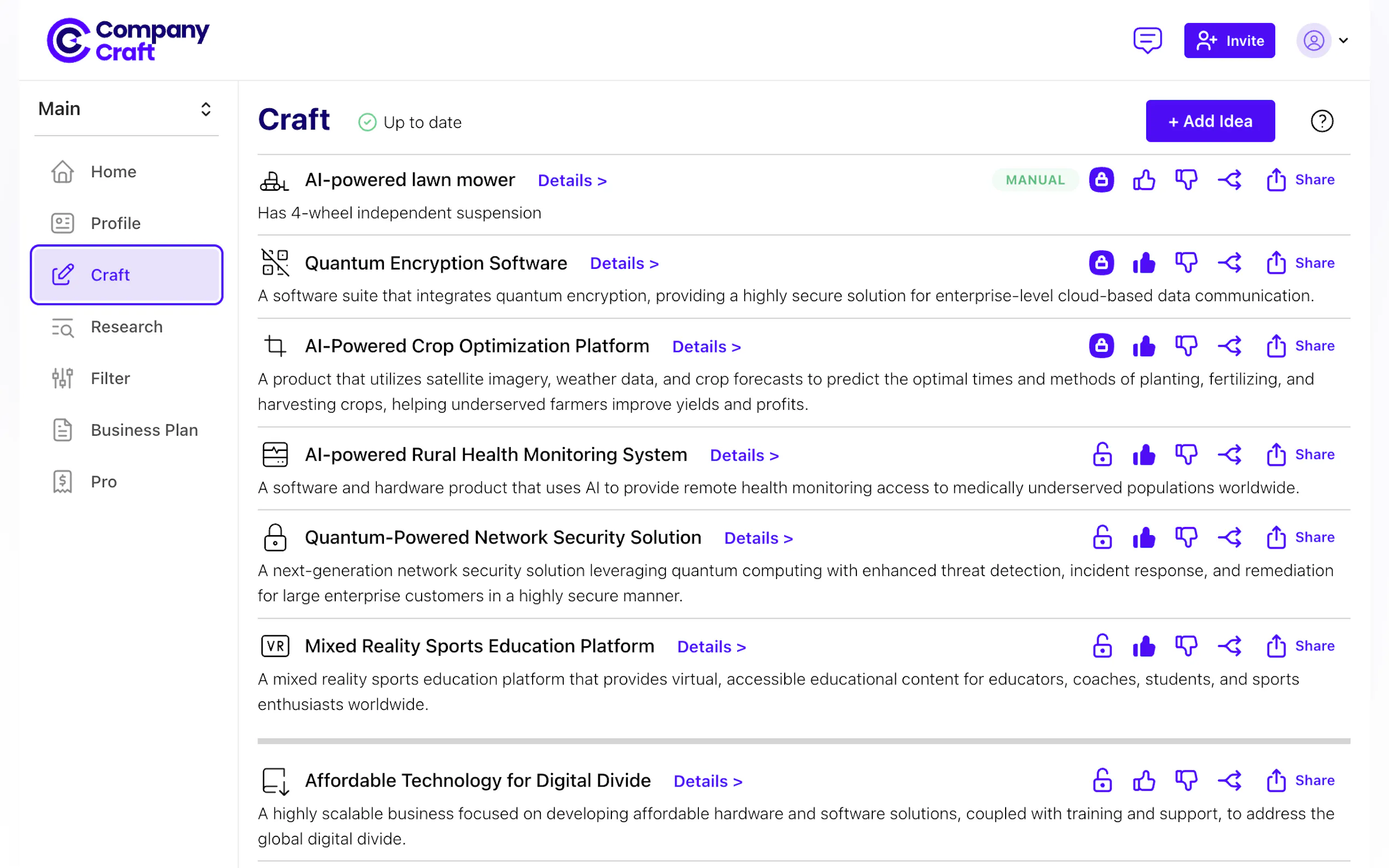Expand Details for Quantum-Powered Network Security Solution

[758, 538]
